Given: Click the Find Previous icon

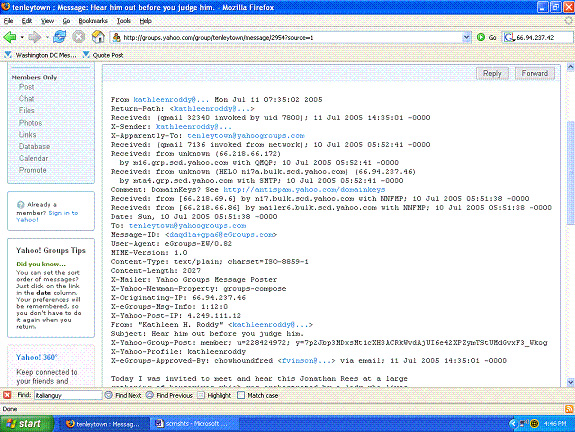Looking at the screenshot, I should (150, 395).
